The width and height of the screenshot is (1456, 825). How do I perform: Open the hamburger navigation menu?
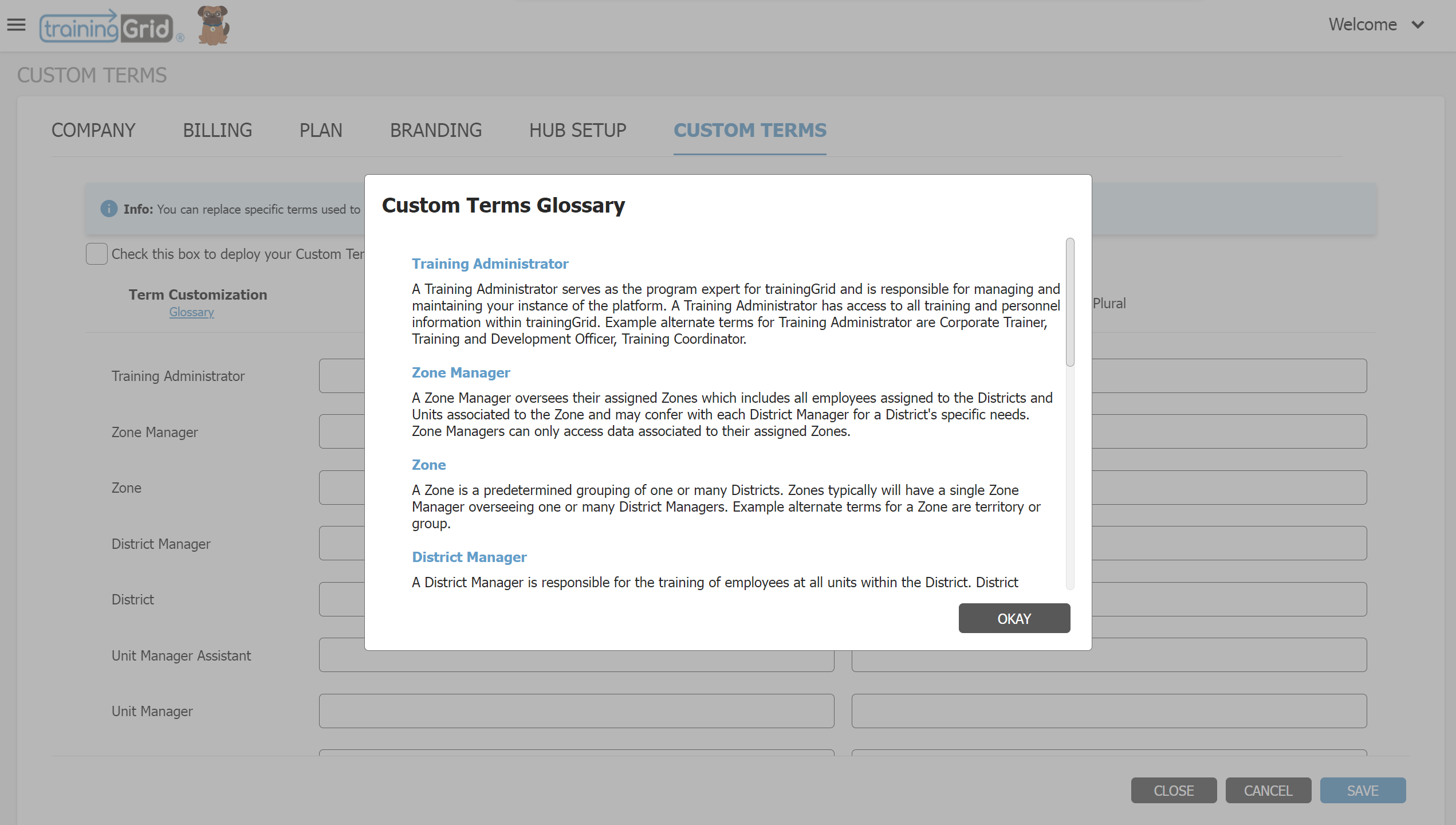[16, 25]
